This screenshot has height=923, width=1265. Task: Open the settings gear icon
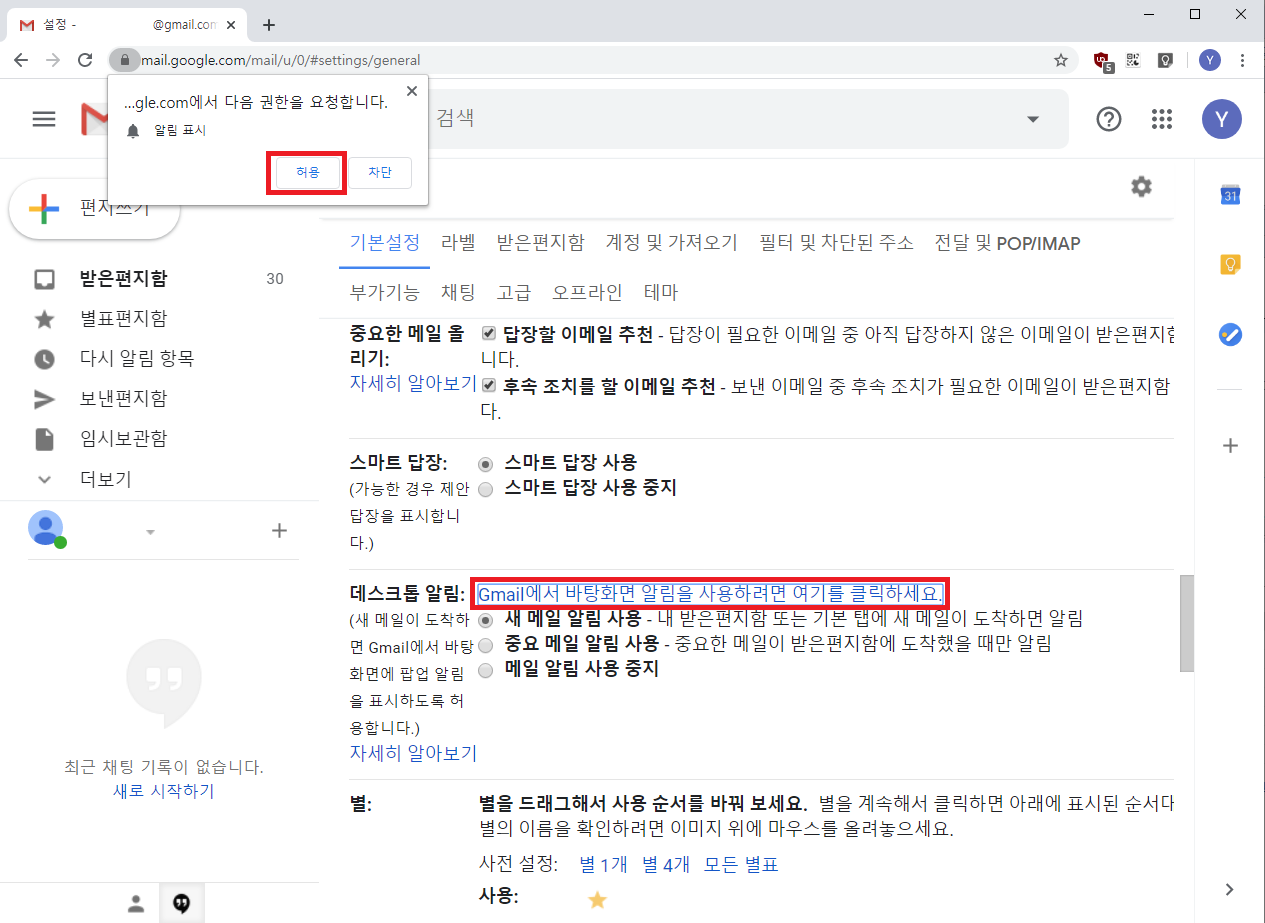pyautogui.click(x=1141, y=186)
